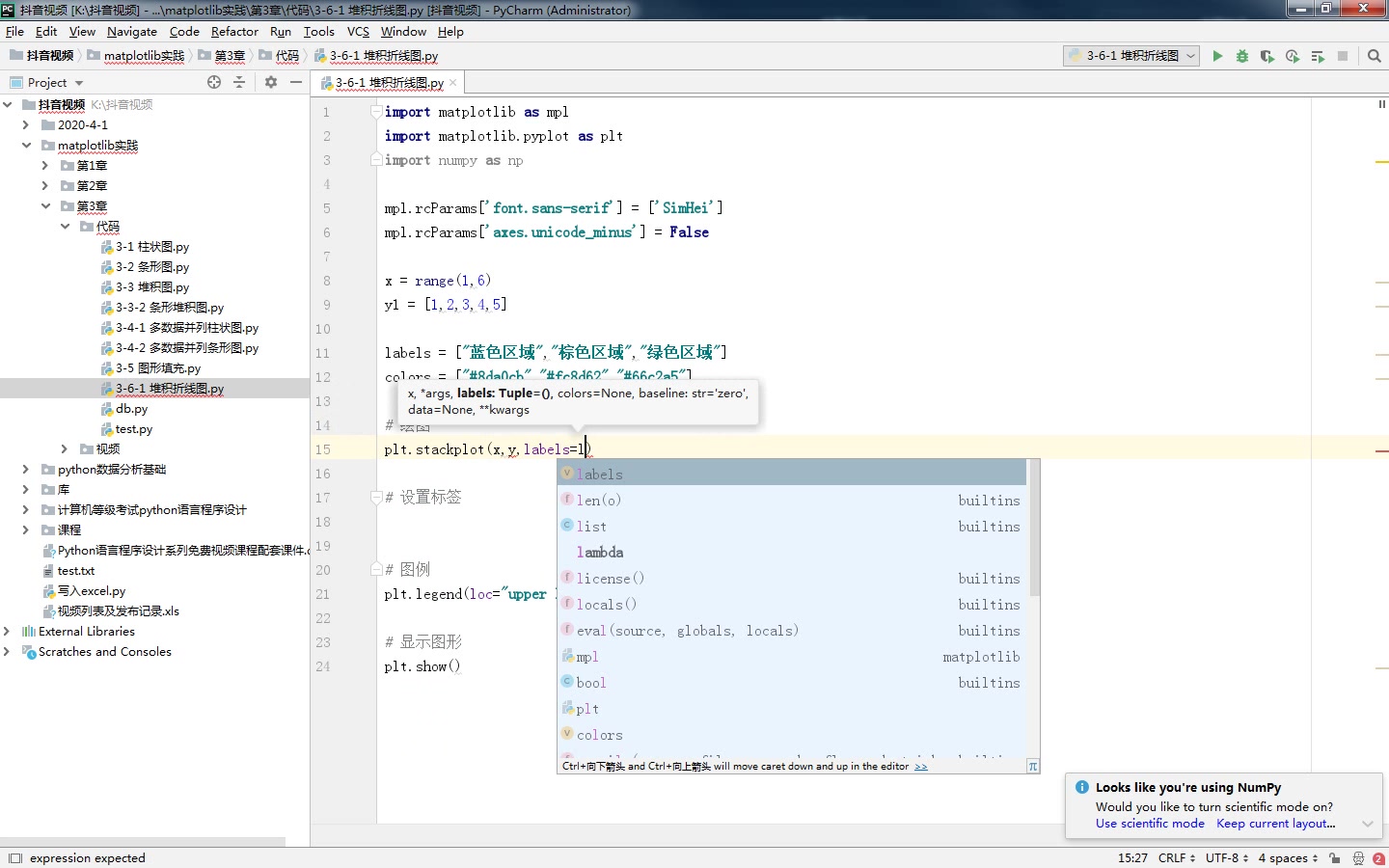1389x868 pixels.
Task: Change 4 spaces indent setting
Action: [x=1288, y=857]
